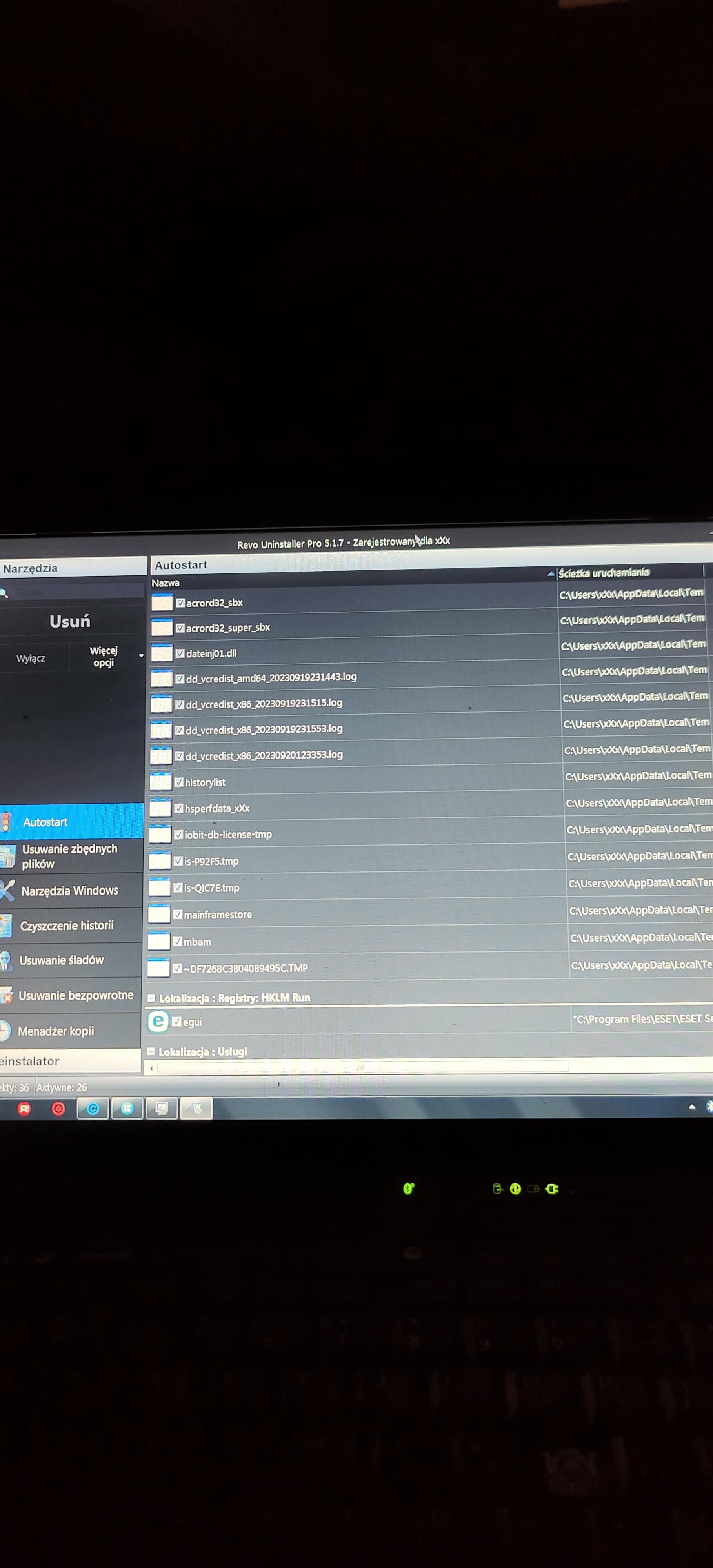
Task: Click the red R! taskbar icon
Action: click(x=24, y=1109)
